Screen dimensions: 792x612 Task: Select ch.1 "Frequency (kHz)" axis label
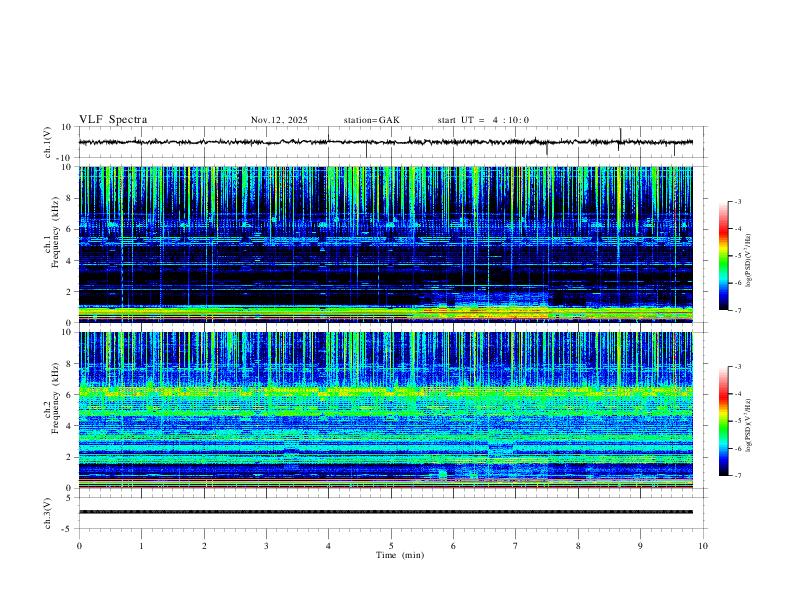pos(56,233)
